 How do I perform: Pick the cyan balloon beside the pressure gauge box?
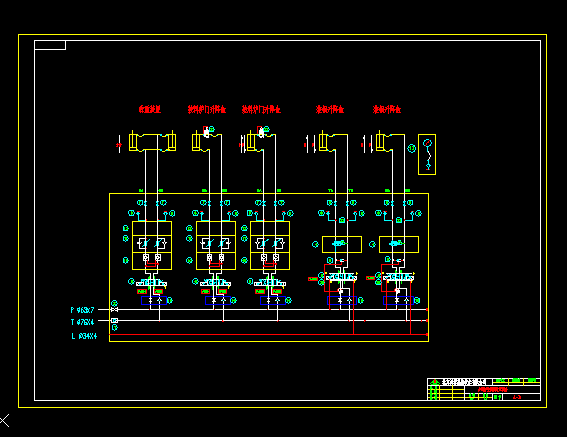412,148
